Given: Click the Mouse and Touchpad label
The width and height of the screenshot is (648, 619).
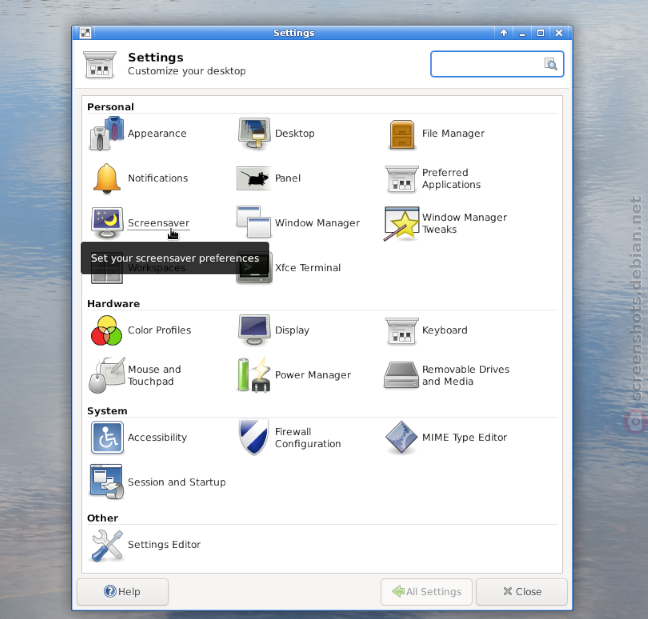Looking at the screenshot, I should 155,375.
